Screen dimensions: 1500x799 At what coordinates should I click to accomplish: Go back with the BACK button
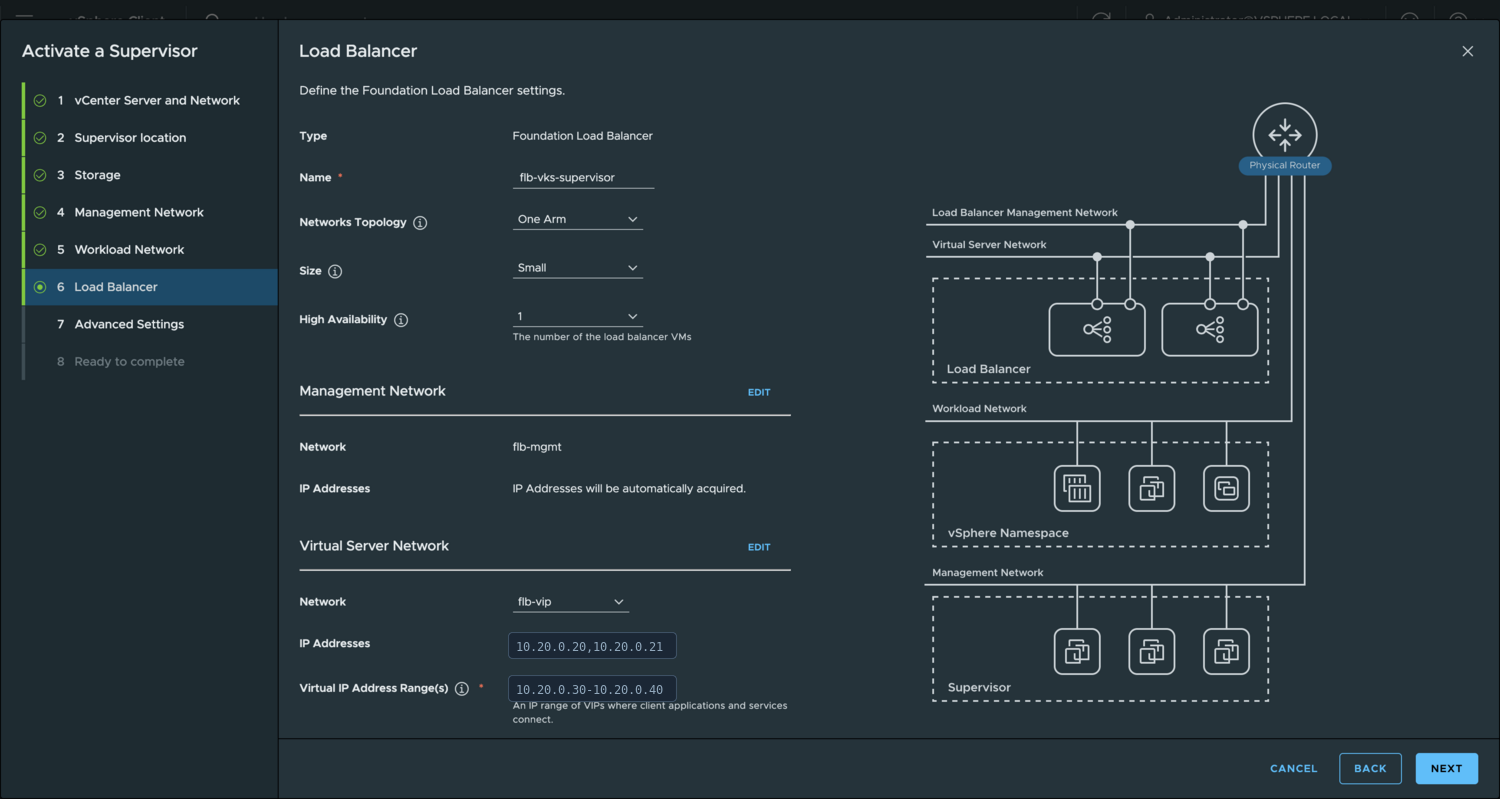pos(1370,768)
